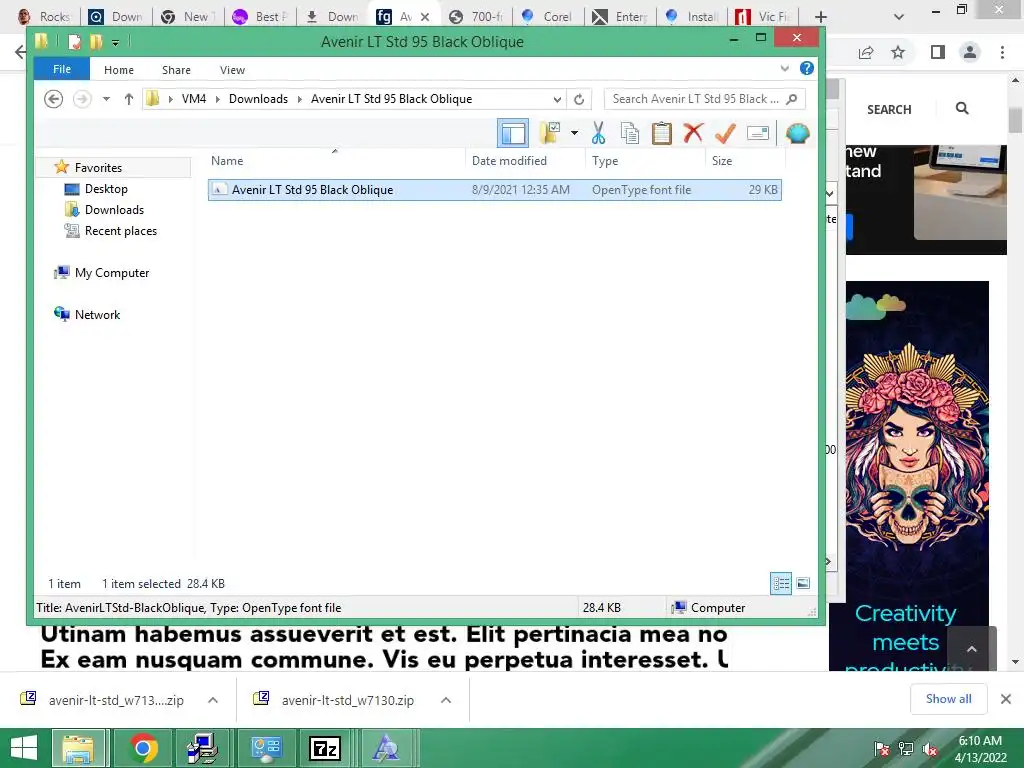Open the View ribbon tab

click(x=232, y=70)
